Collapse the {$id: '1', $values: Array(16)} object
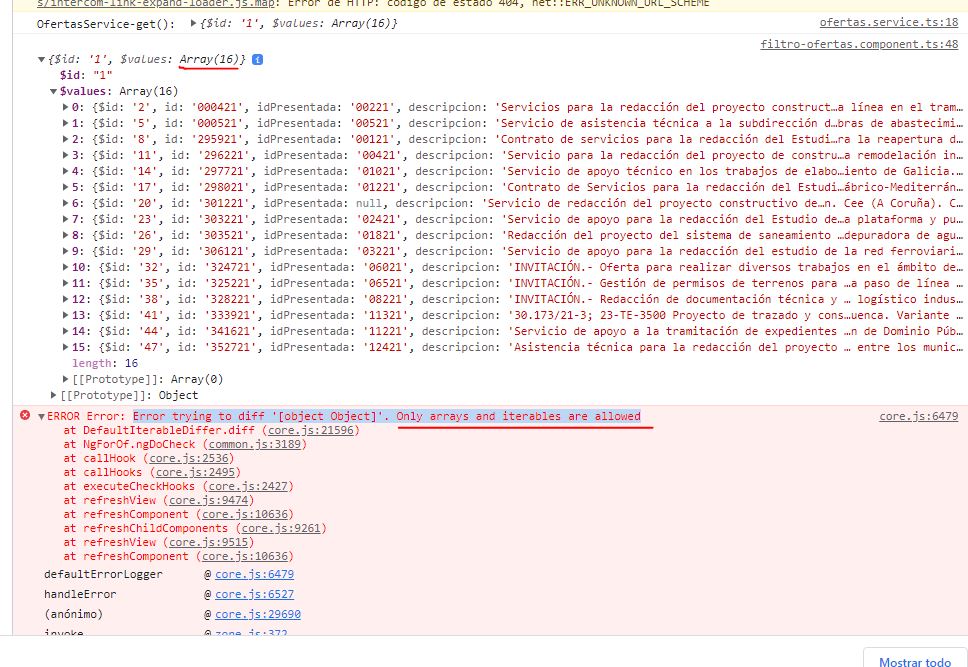This screenshot has height=667, width=968. click(41, 60)
